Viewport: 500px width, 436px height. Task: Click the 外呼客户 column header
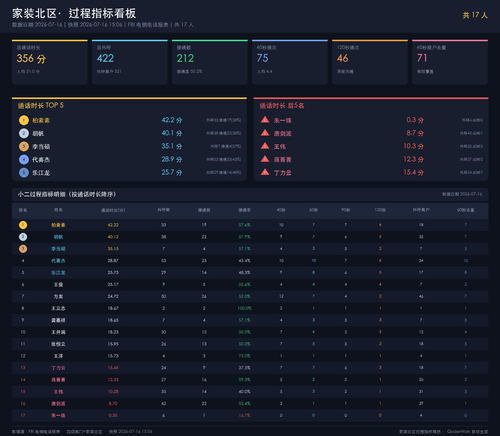[x=421, y=210]
